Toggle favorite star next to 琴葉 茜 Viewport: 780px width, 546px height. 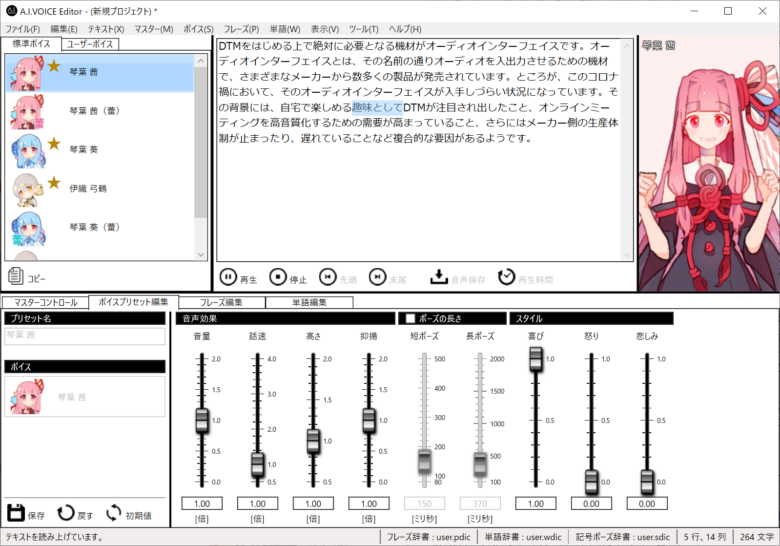[x=54, y=66]
